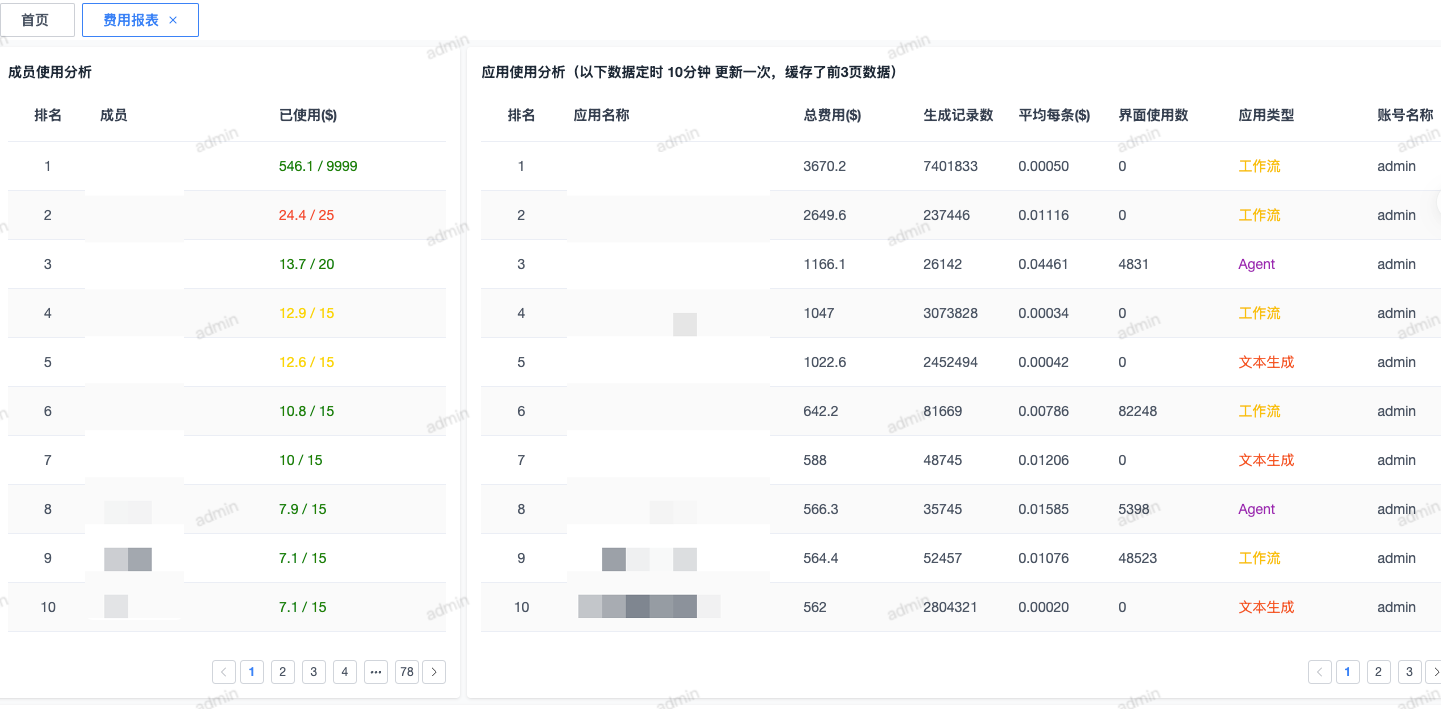The width and height of the screenshot is (1441, 709).
Task: Go to next page of member usage list
Action: [x=434, y=671]
